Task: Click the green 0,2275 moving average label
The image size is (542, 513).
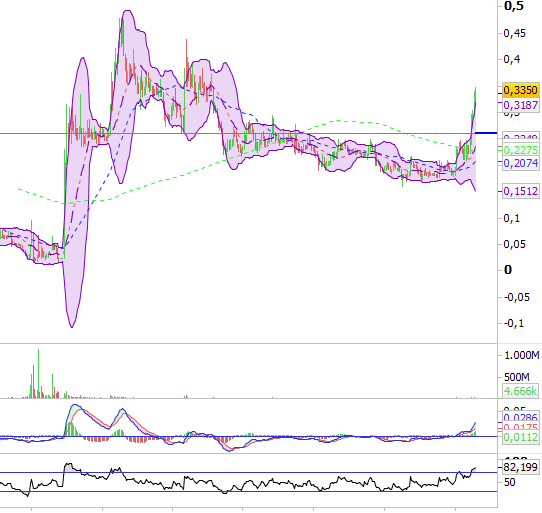Action: click(521, 150)
